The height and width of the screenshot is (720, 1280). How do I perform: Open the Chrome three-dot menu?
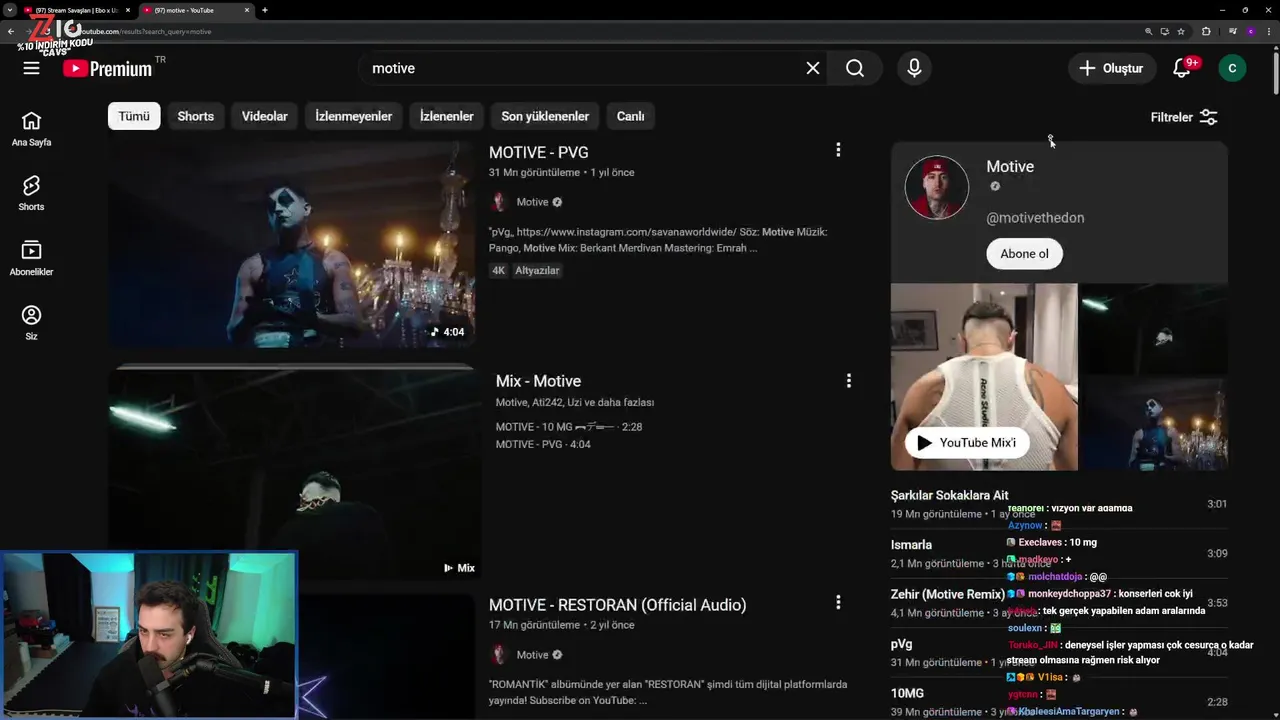tap(1268, 31)
